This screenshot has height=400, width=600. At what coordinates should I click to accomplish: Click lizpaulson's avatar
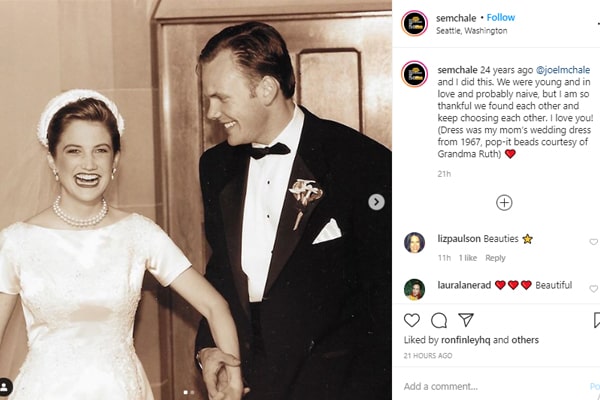pyautogui.click(x=414, y=242)
